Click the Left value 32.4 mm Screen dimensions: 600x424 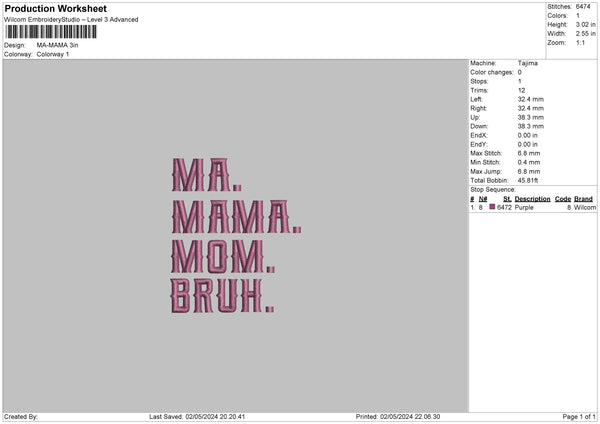tap(530, 99)
